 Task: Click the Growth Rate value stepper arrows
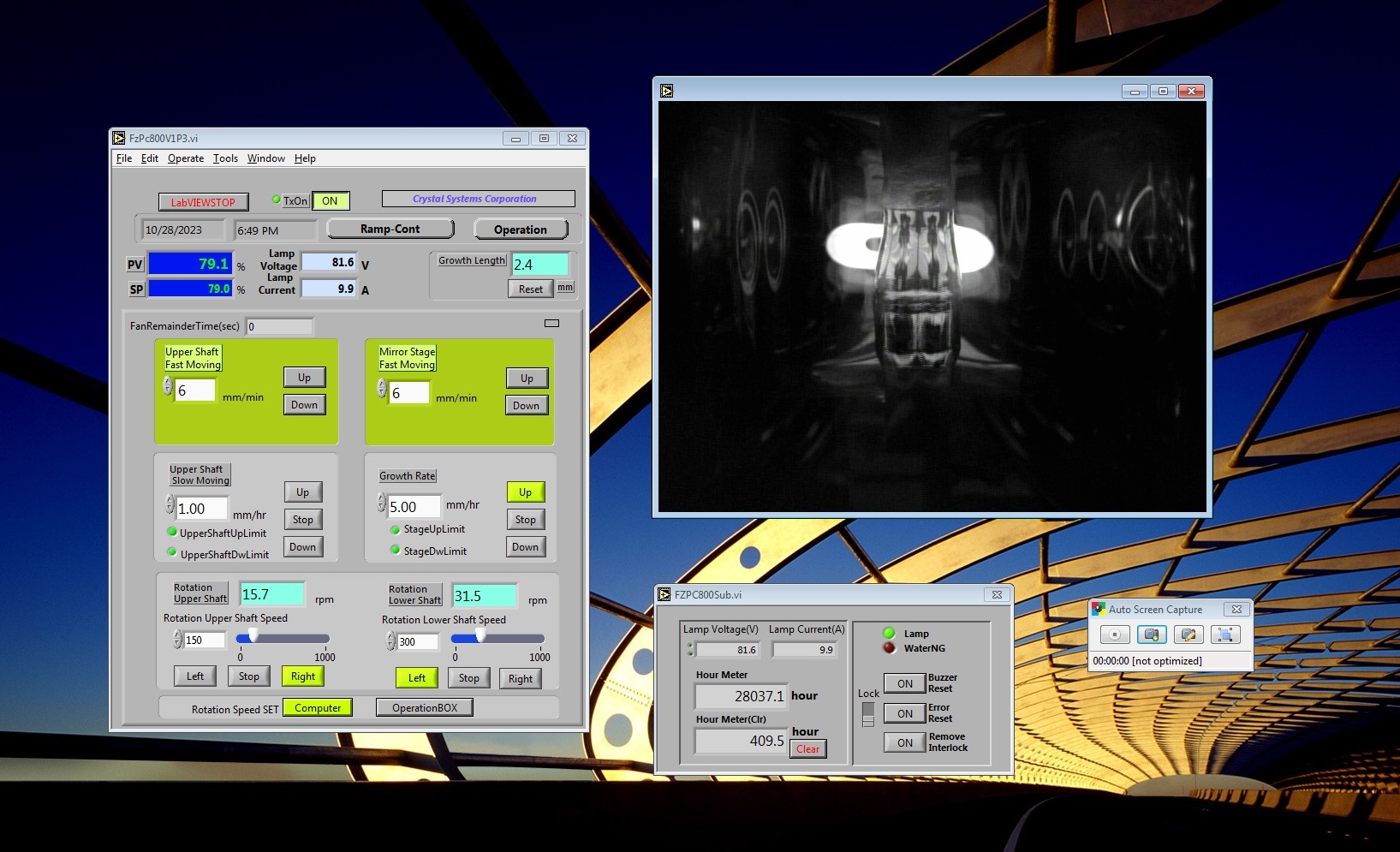382,503
